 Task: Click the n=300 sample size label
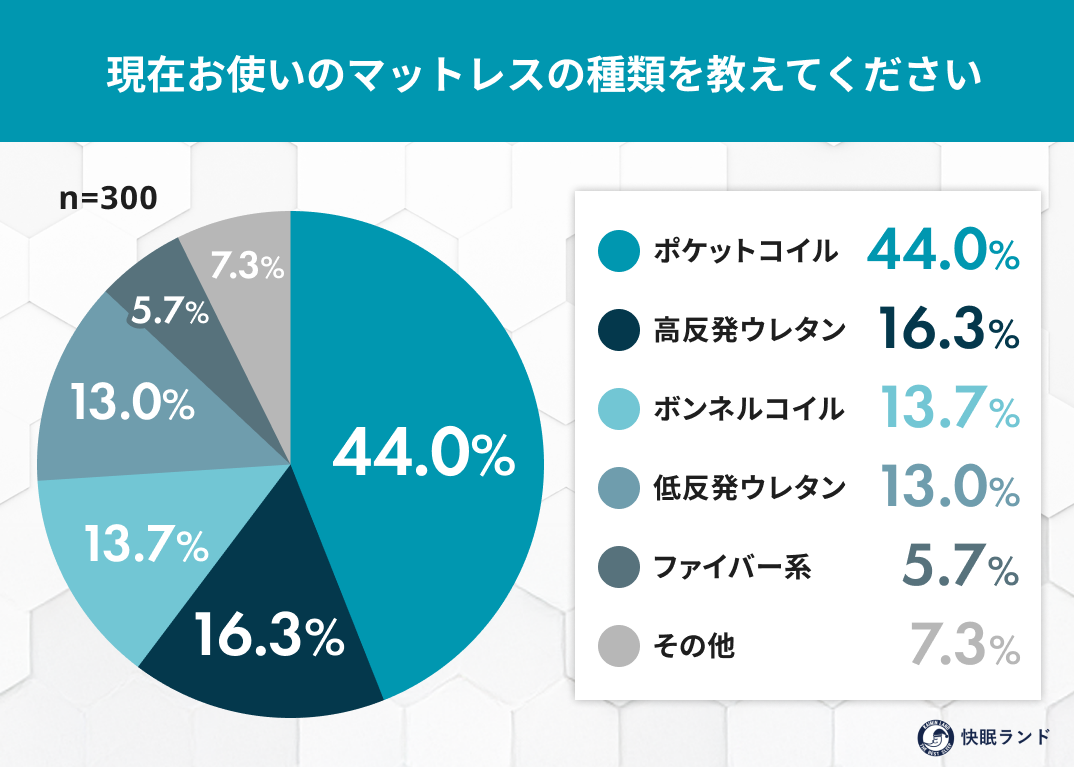click(x=108, y=198)
